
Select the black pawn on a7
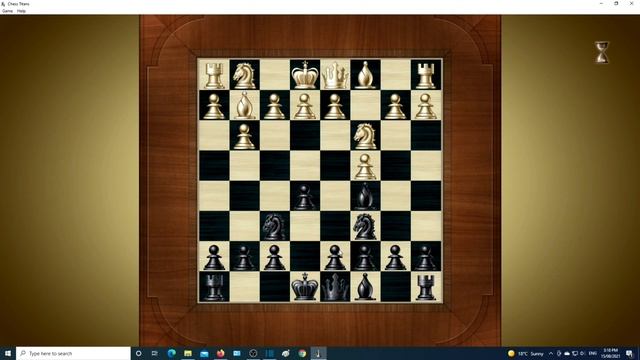click(x=425, y=257)
